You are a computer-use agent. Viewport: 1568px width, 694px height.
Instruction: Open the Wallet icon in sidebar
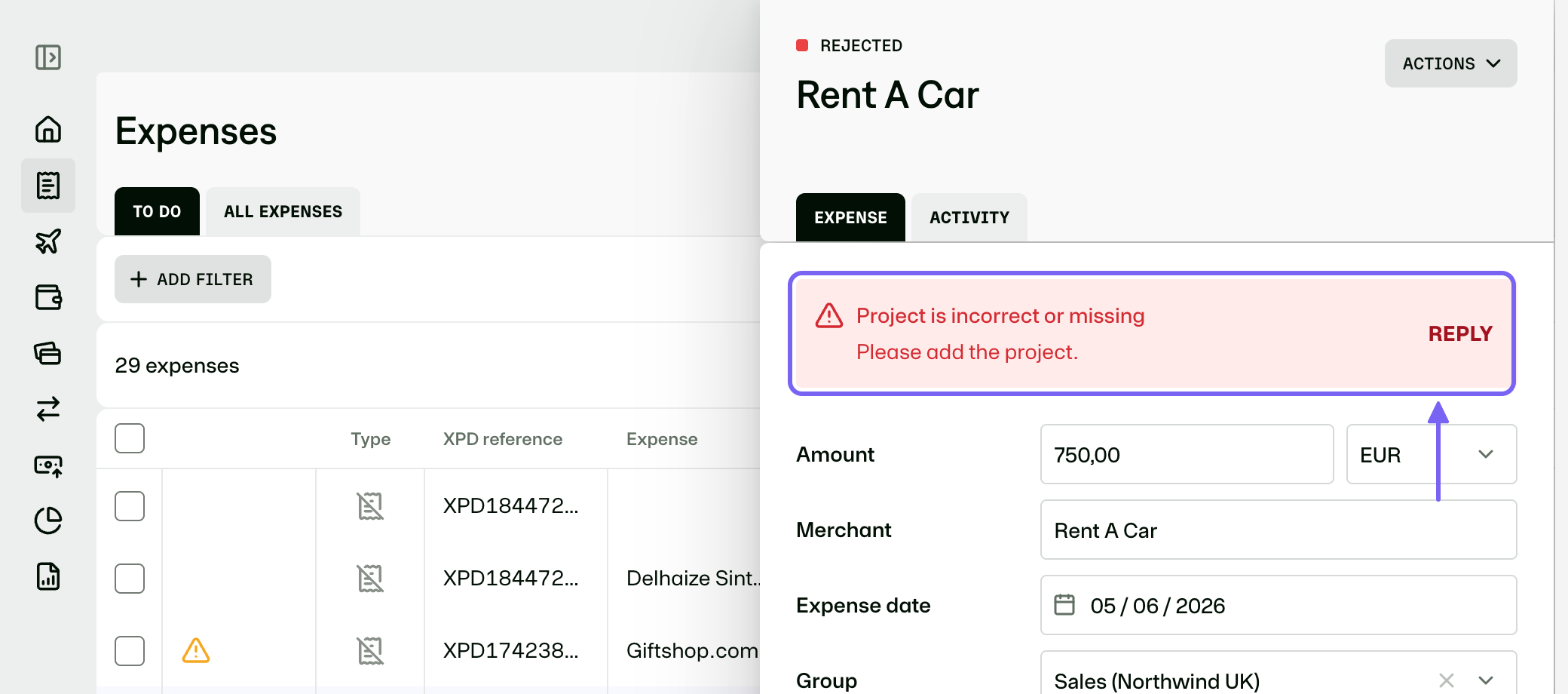pos(48,297)
